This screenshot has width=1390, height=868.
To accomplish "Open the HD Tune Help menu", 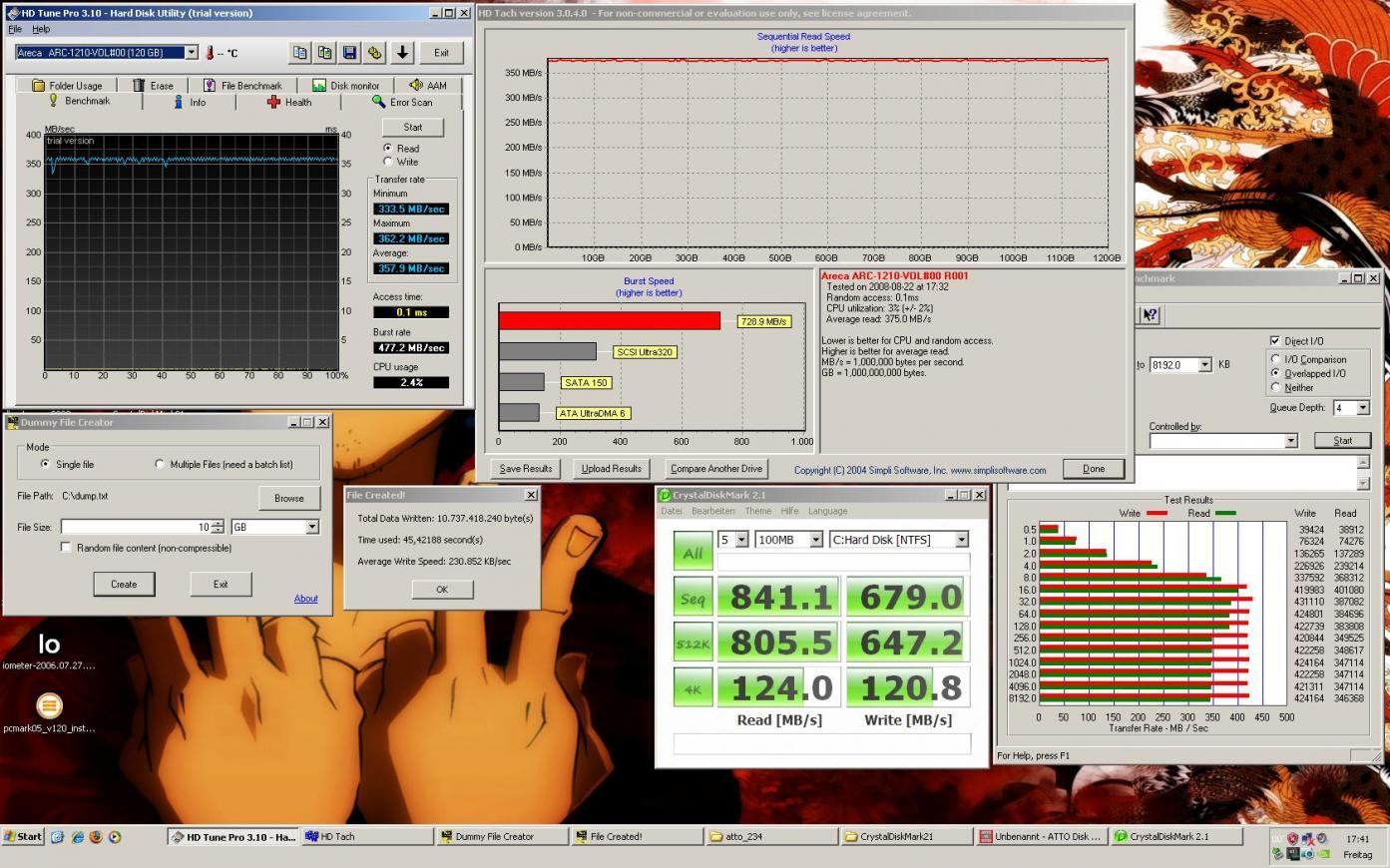I will [x=41, y=29].
